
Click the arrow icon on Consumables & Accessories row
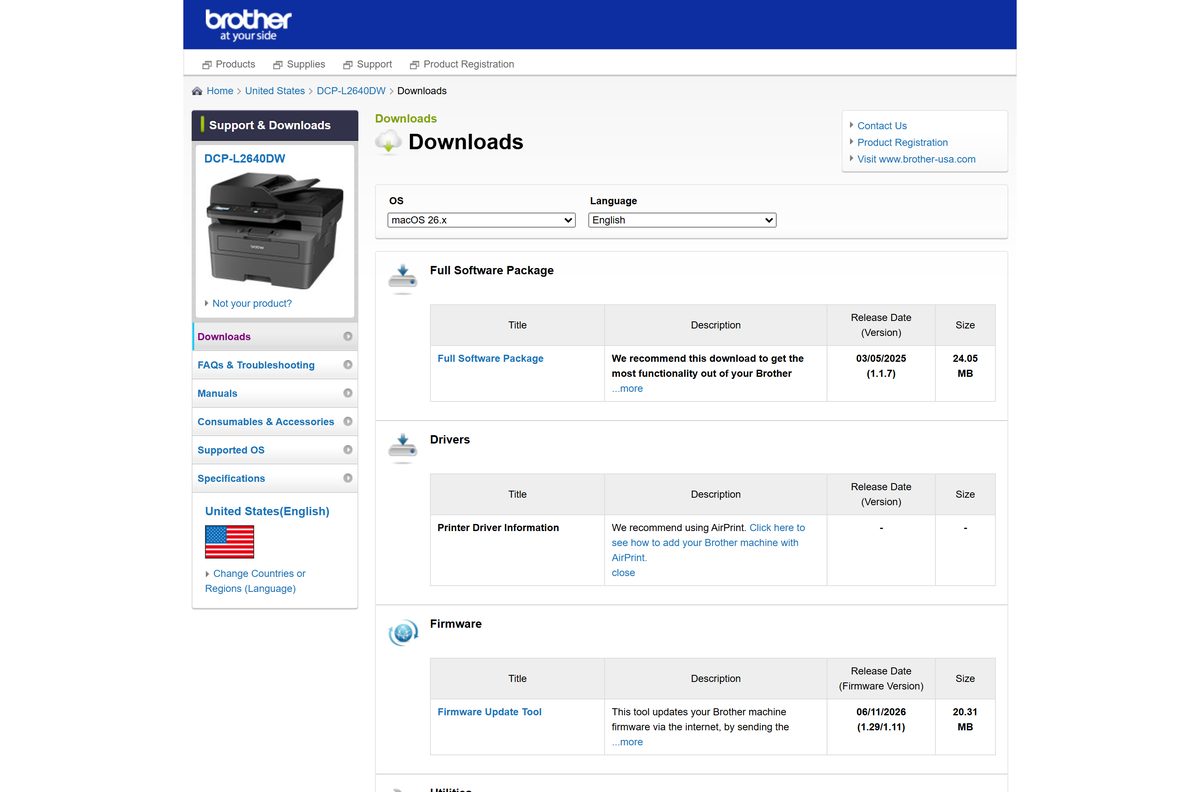(x=348, y=421)
